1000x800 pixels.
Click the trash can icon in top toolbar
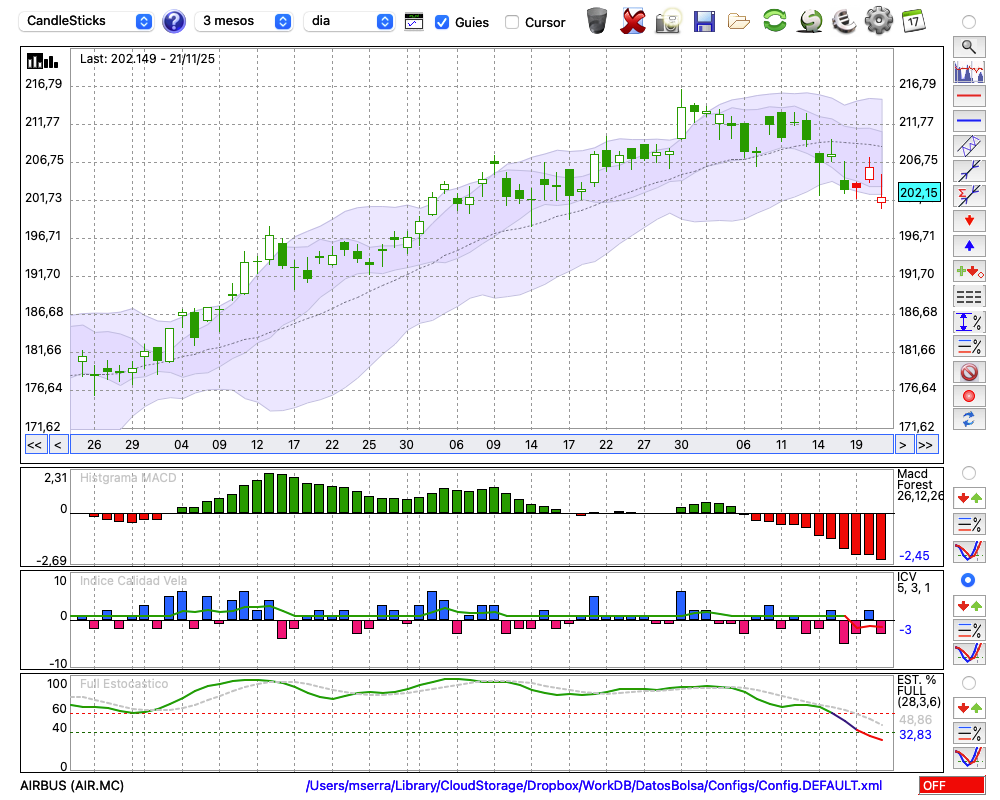[597, 21]
